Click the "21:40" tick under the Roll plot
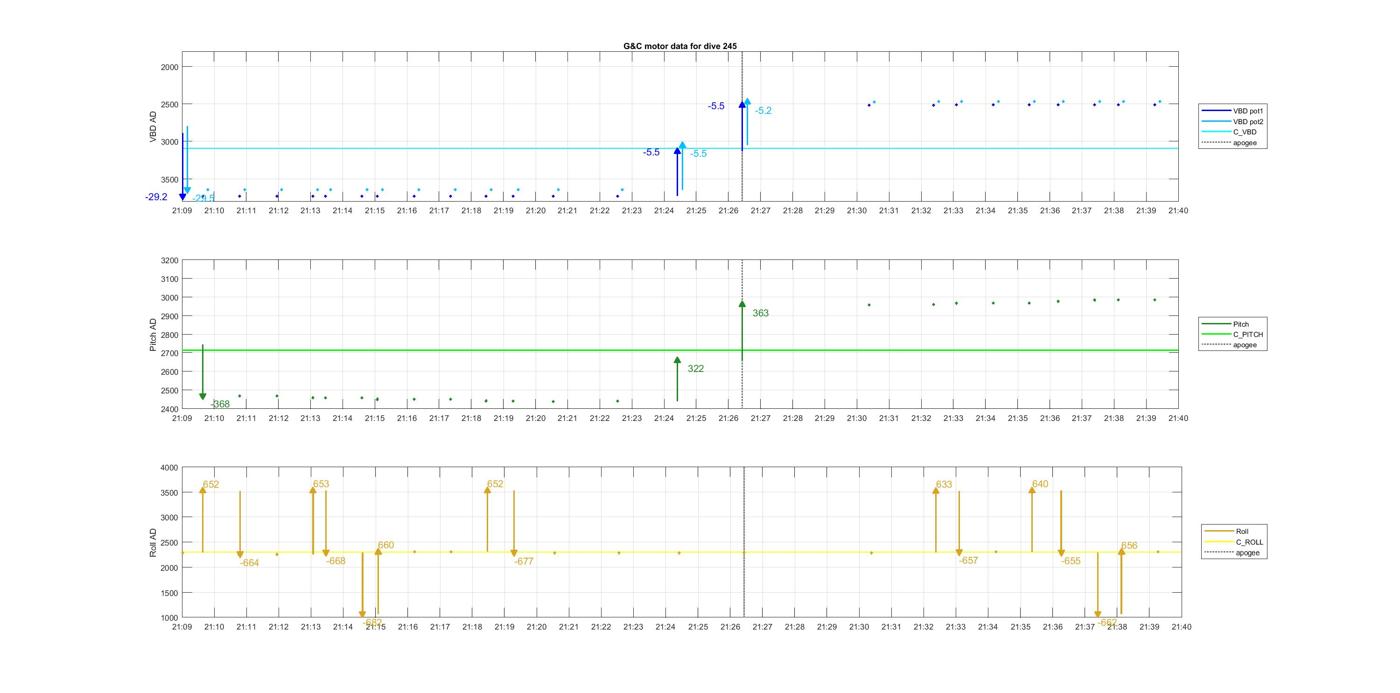Screen dimensions: 1400x693 point(1181,627)
